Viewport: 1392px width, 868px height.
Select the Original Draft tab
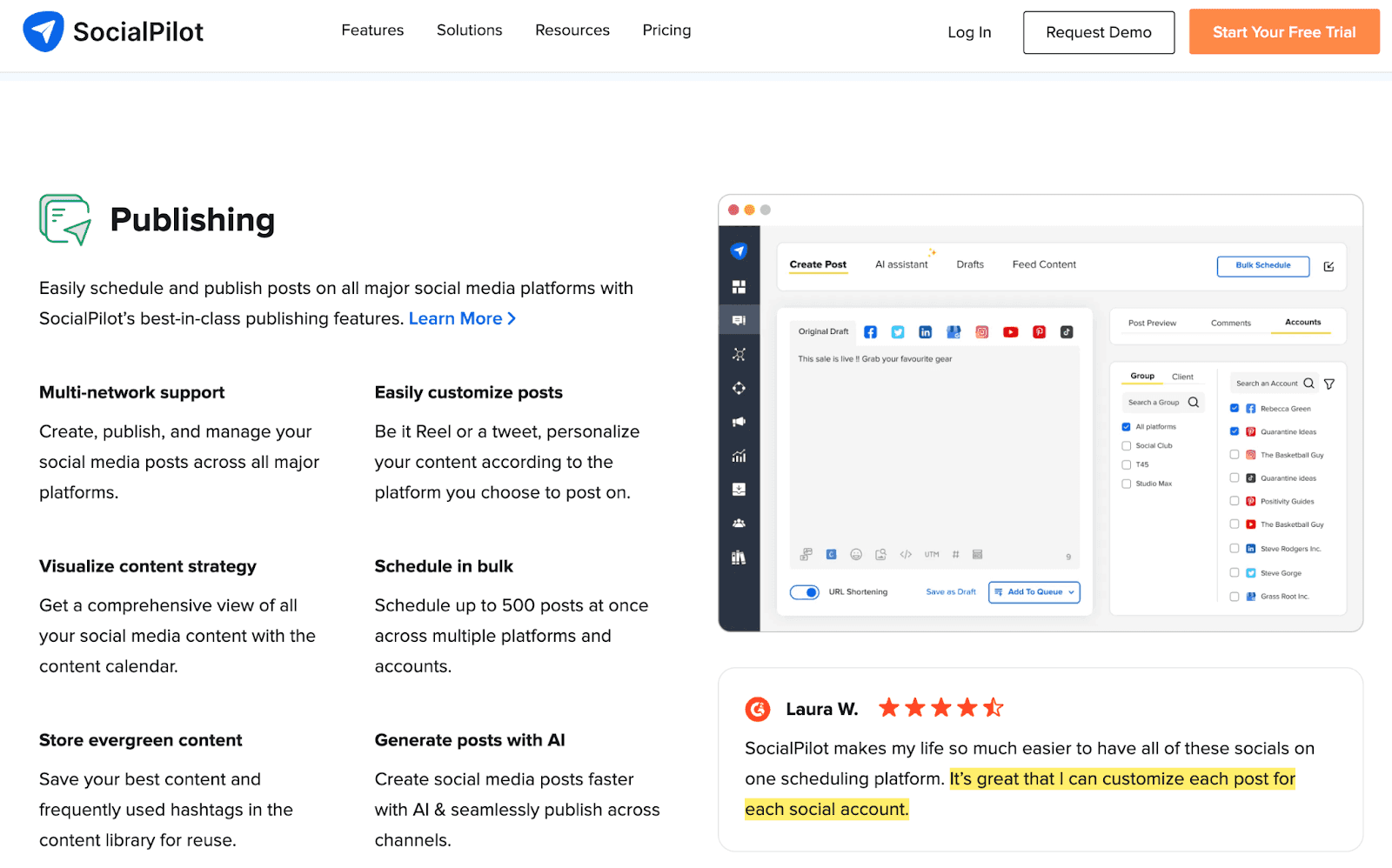(823, 332)
